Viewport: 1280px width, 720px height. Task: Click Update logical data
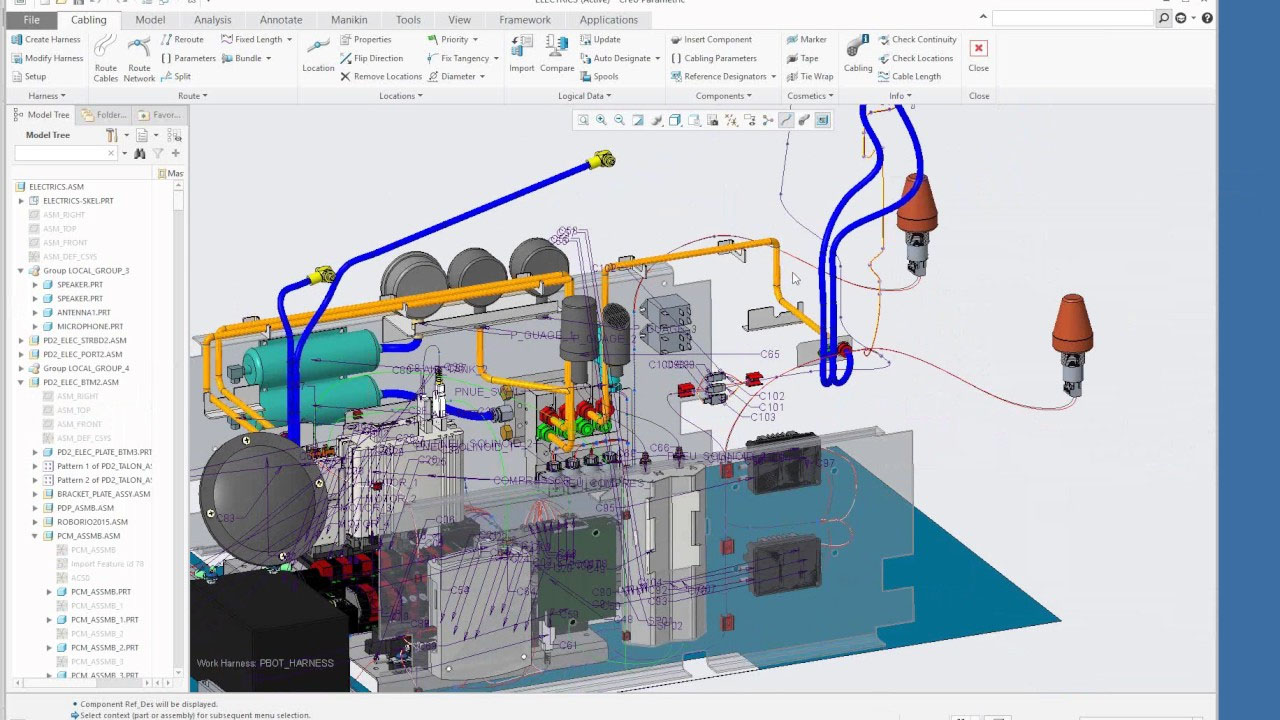[600, 39]
